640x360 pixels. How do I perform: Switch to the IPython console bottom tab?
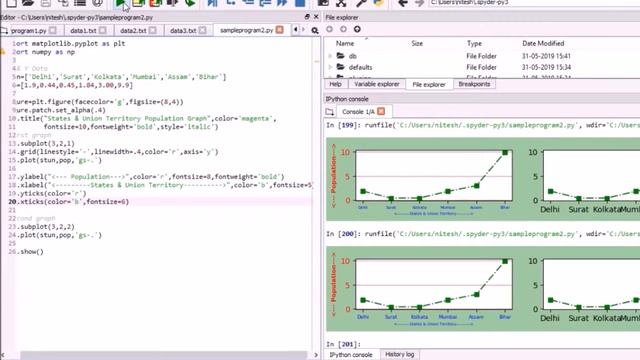click(x=351, y=355)
